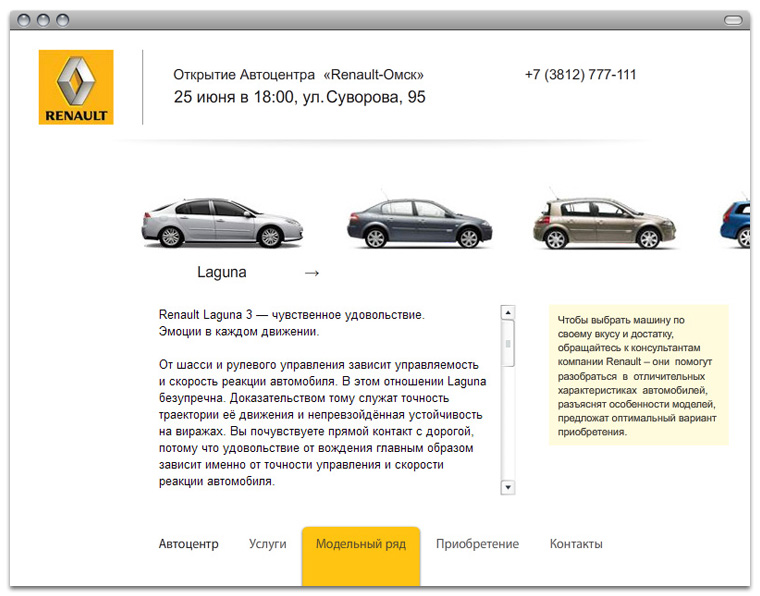Select the Модельный ряд tab
Screen dimensions: 760x596
tap(361, 556)
